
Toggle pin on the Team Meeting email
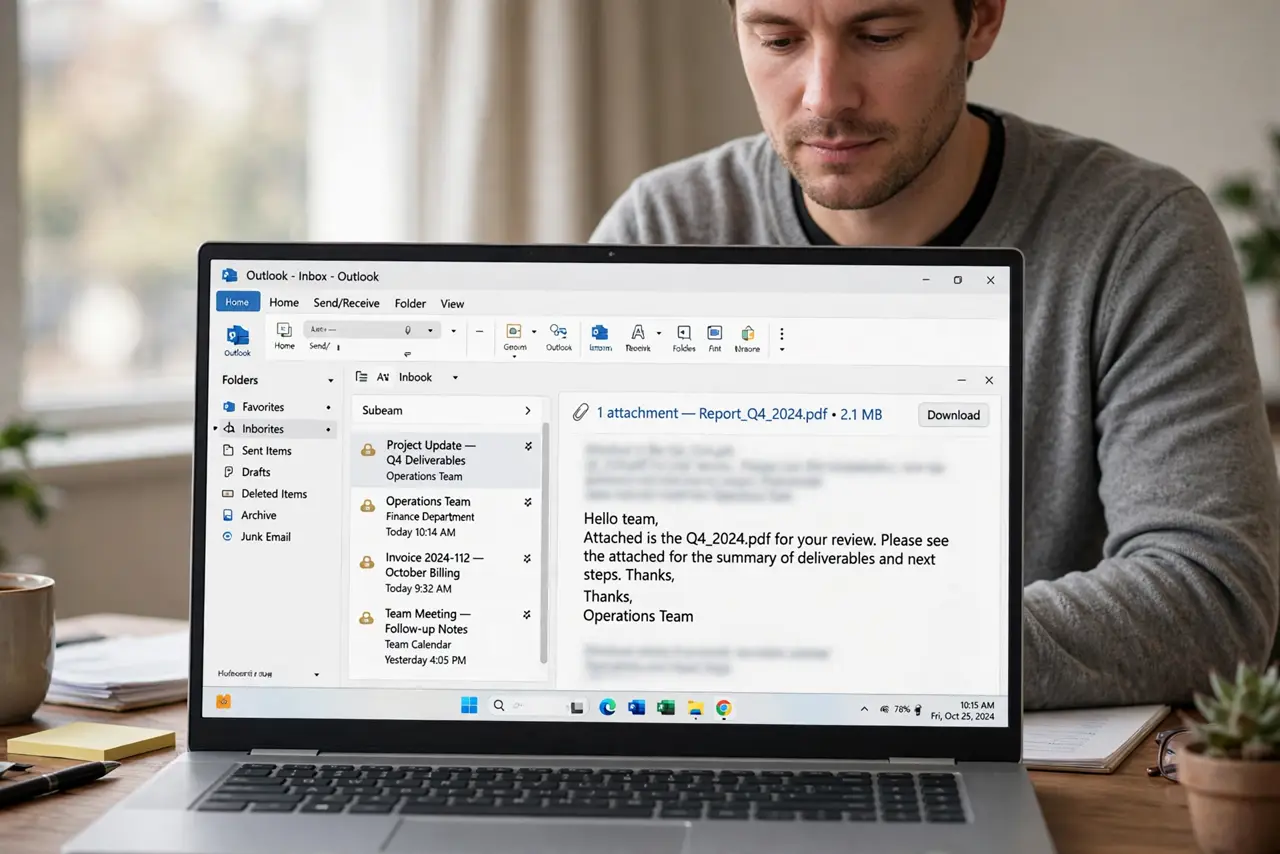(528, 615)
